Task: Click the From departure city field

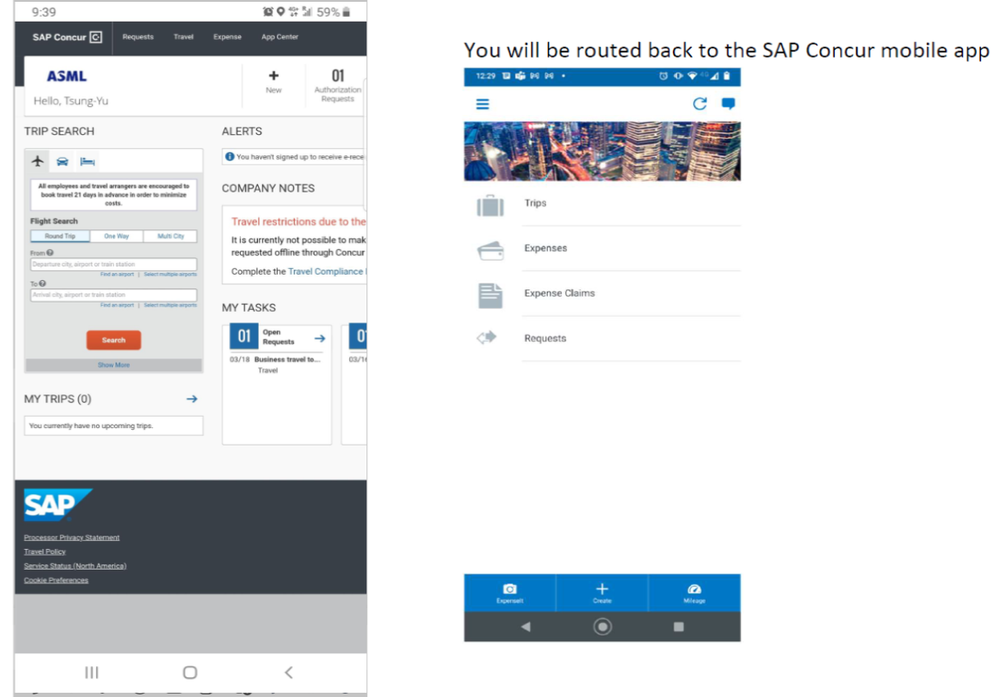Action: coord(114,264)
